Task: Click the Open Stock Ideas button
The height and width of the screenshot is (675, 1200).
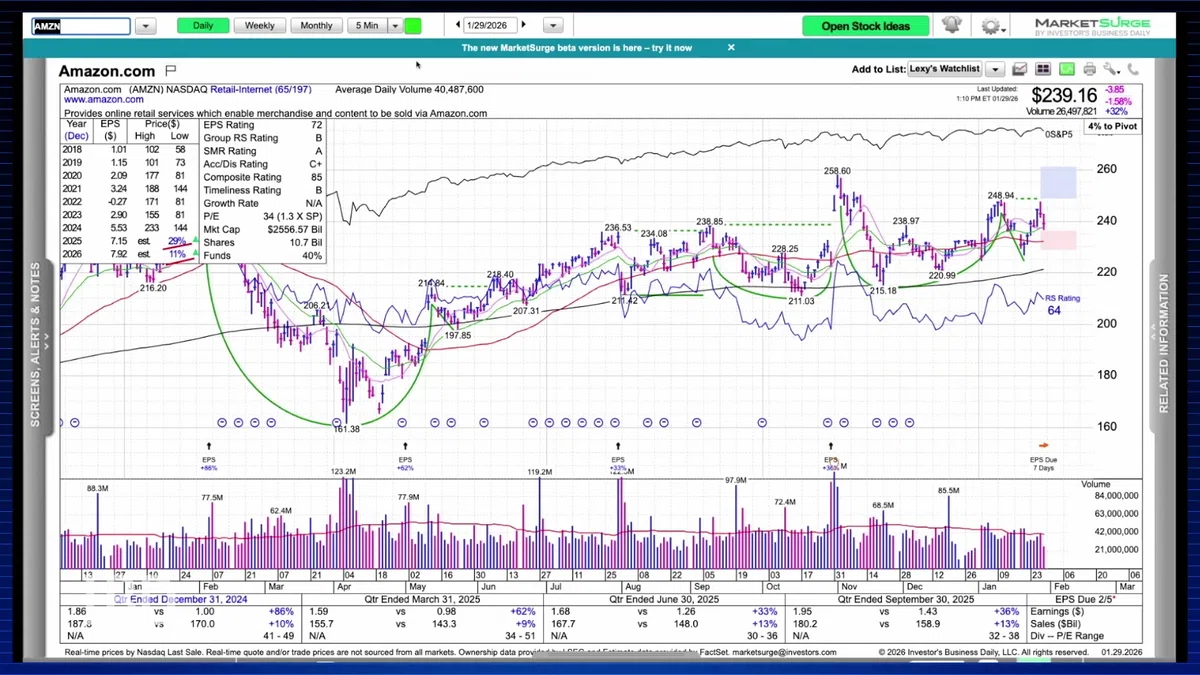Action: (866, 26)
